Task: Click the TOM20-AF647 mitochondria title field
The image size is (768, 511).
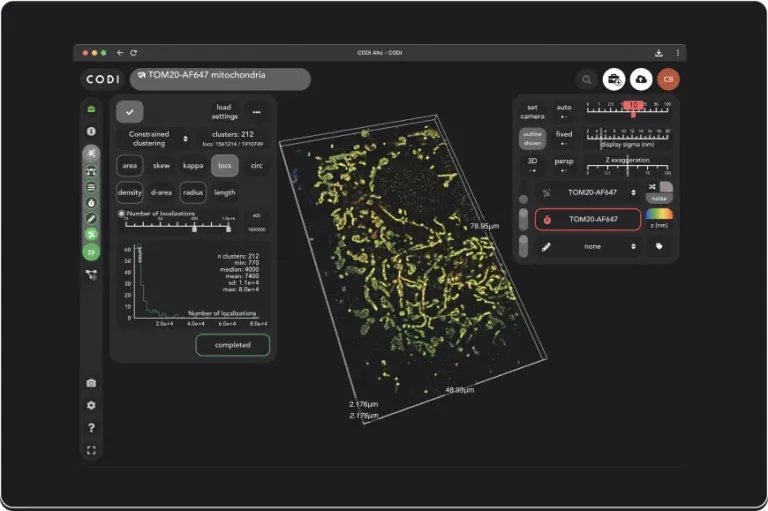Action: pyautogui.click(x=220, y=79)
